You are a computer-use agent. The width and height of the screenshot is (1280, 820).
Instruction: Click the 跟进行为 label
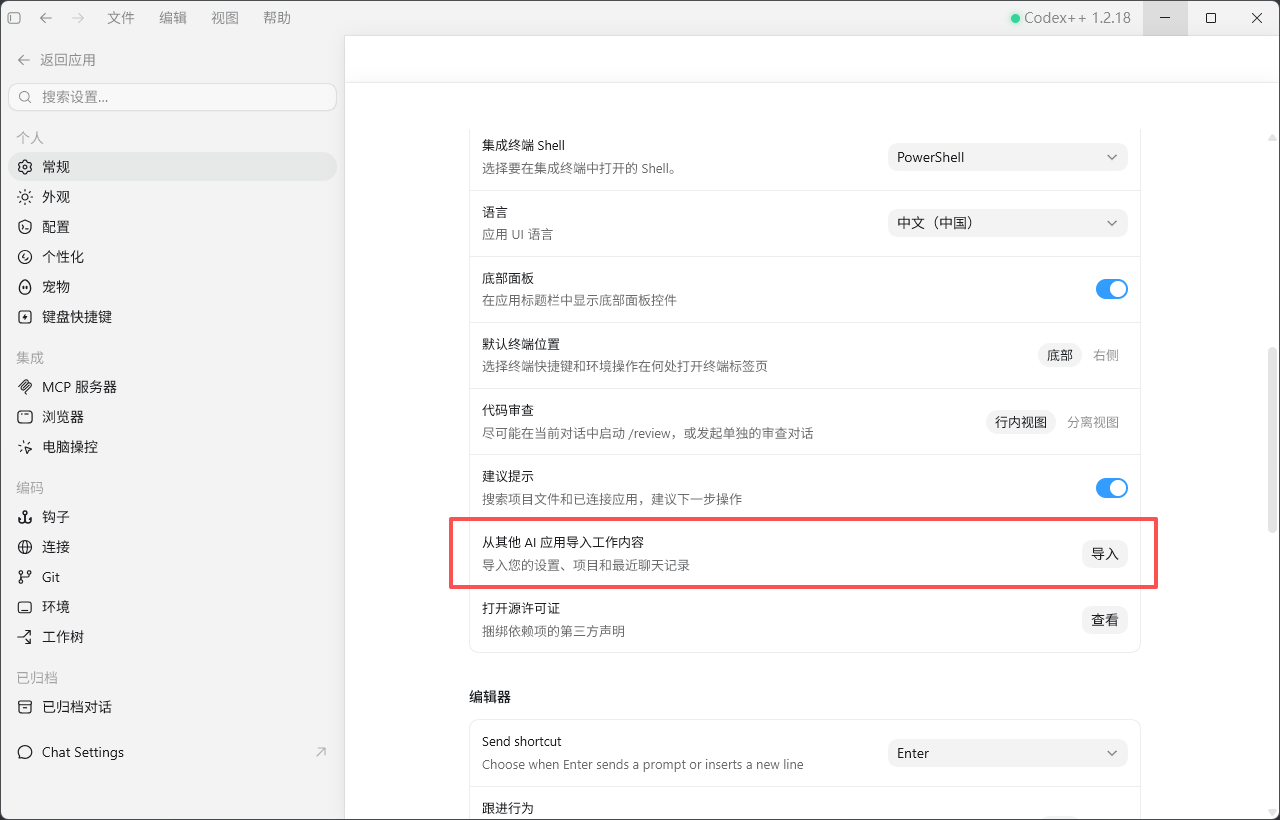[508, 808]
